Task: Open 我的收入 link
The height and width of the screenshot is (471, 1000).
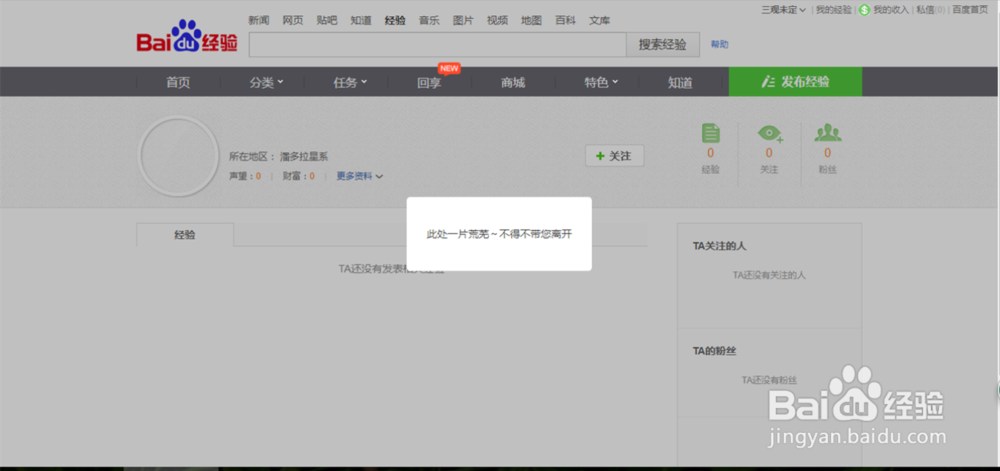Action: tap(891, 10)
